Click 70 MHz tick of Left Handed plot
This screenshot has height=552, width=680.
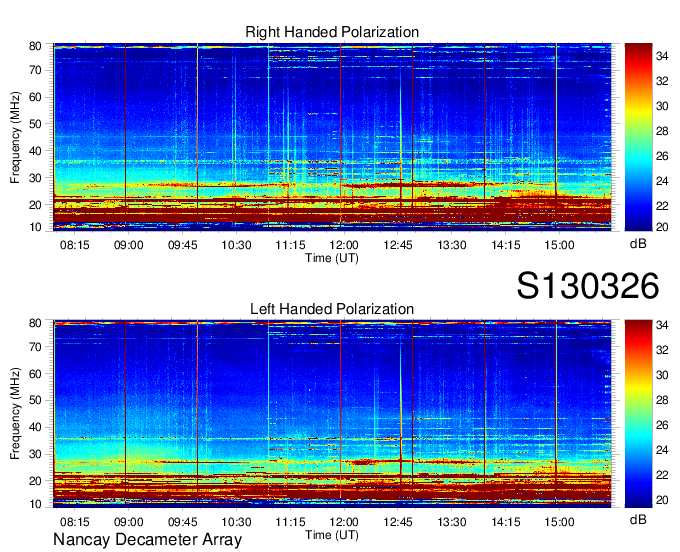tap(35, 347)
